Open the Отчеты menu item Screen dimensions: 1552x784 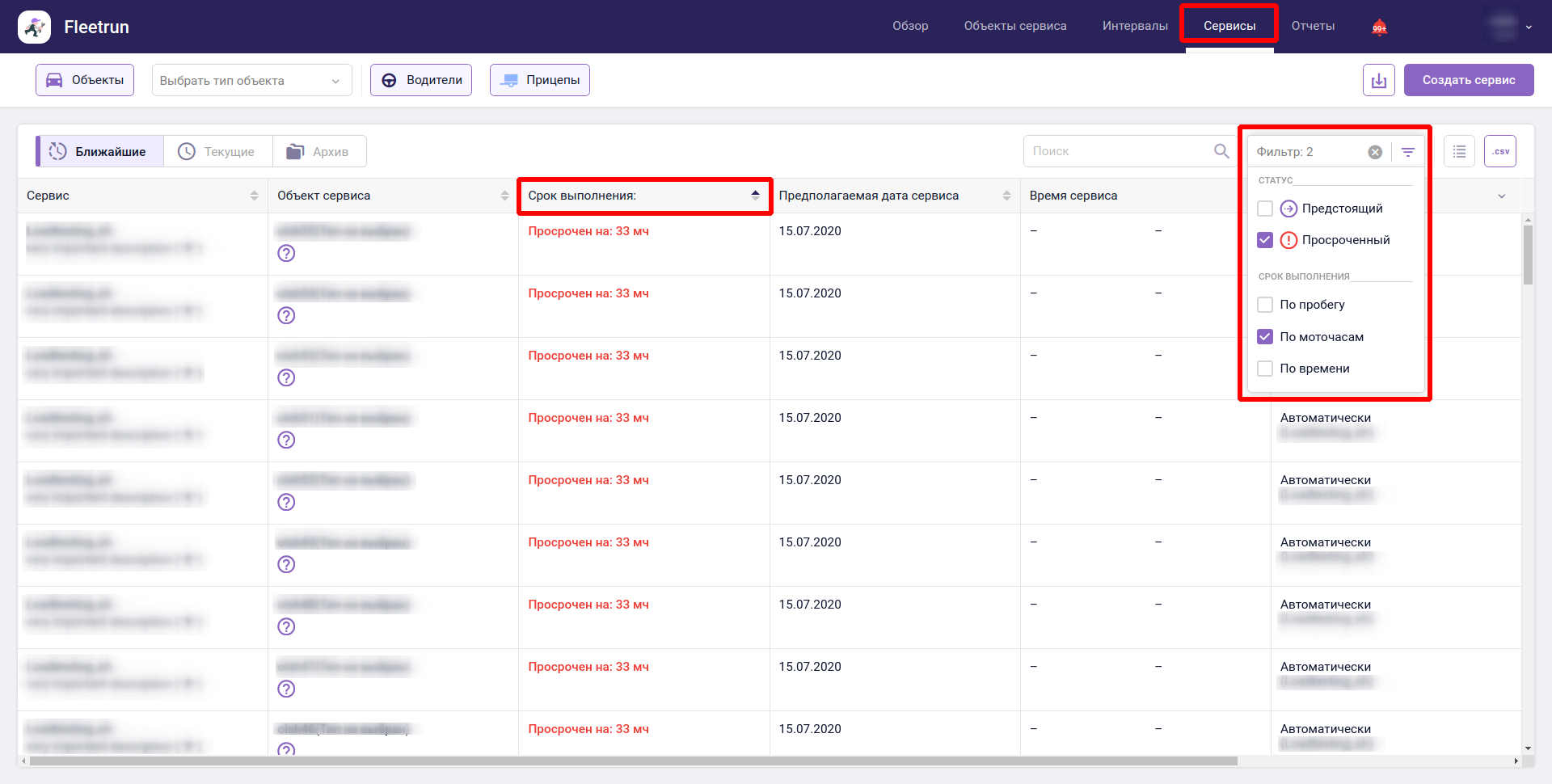(1313, 26)
